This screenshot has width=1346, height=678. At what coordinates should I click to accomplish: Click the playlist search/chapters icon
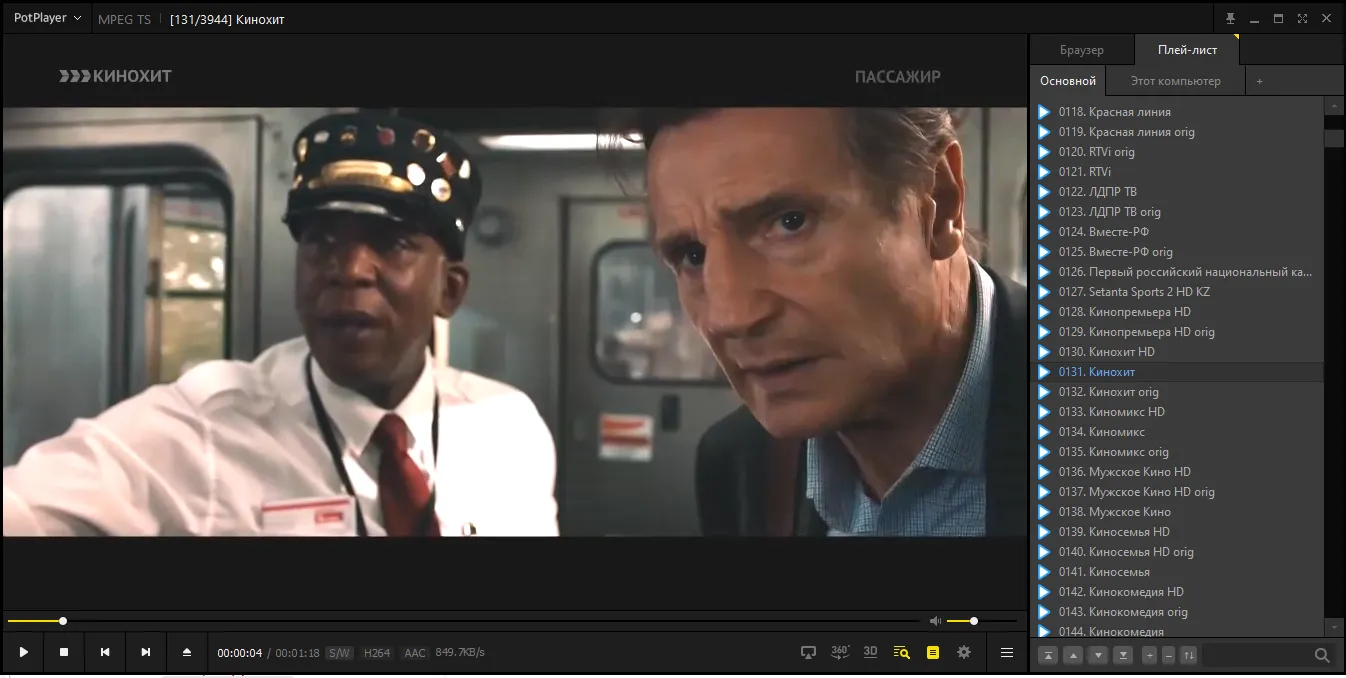click(902, 652)
